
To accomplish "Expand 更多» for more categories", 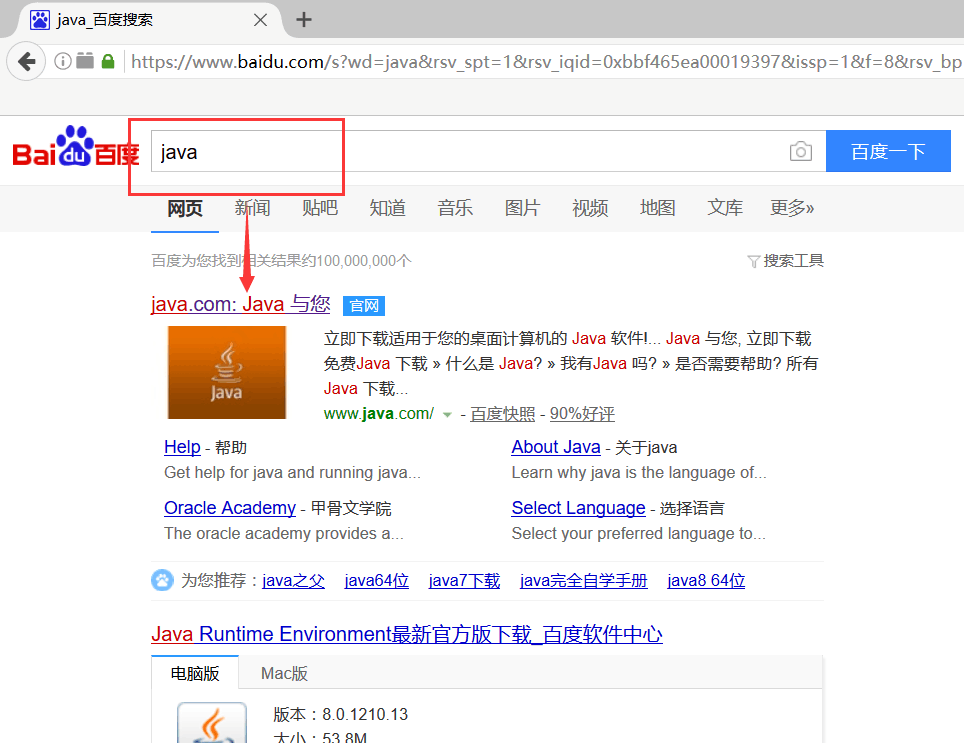I will click(792, 208).
